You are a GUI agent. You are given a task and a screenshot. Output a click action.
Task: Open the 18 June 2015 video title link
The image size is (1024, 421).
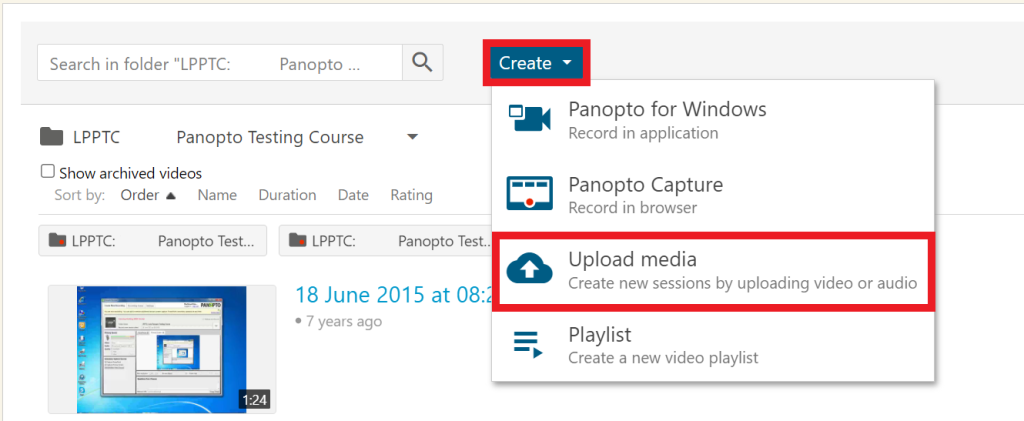tap(393, 294)
